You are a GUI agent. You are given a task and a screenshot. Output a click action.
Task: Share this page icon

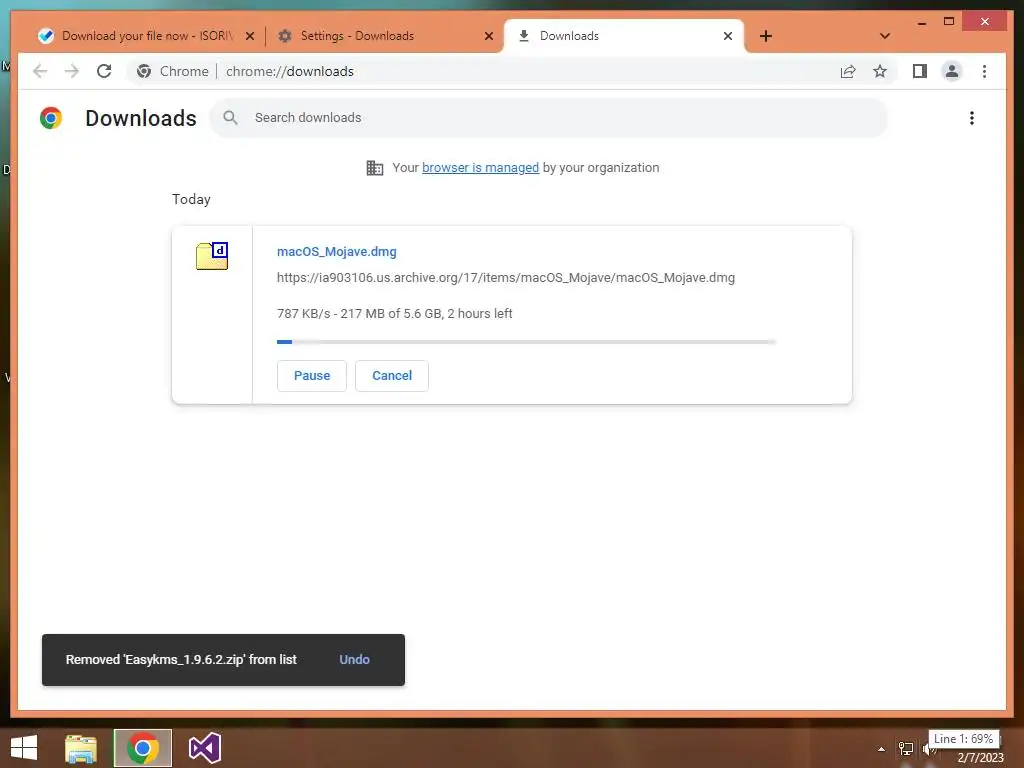(848, 71)
